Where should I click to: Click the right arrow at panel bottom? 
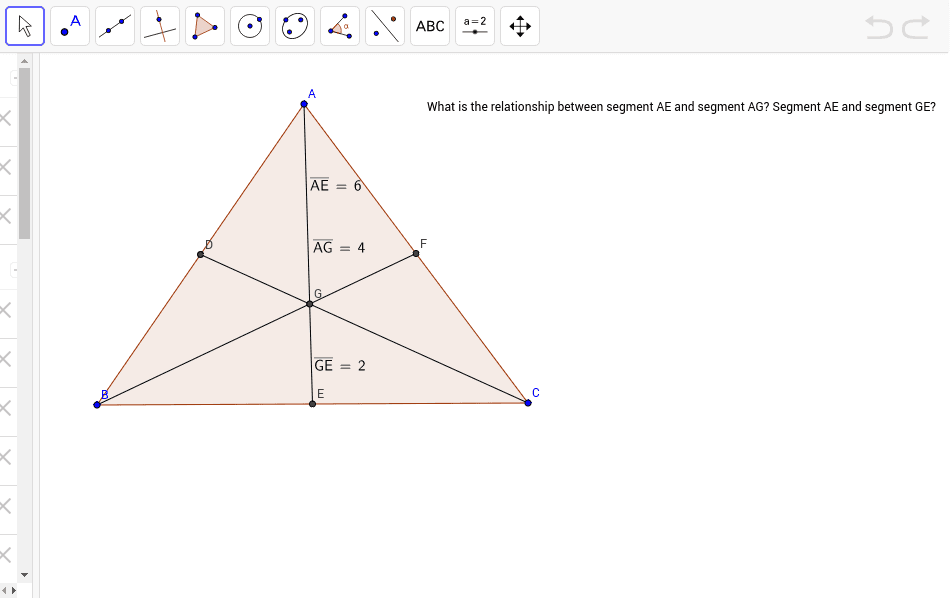pyautogui.click(x=14, y=590)
